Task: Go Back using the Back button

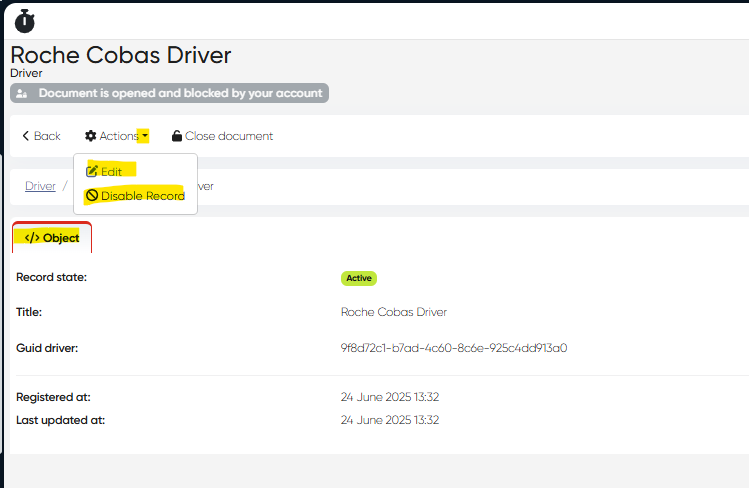Action: pyautogui.click(x=41, y=136)
